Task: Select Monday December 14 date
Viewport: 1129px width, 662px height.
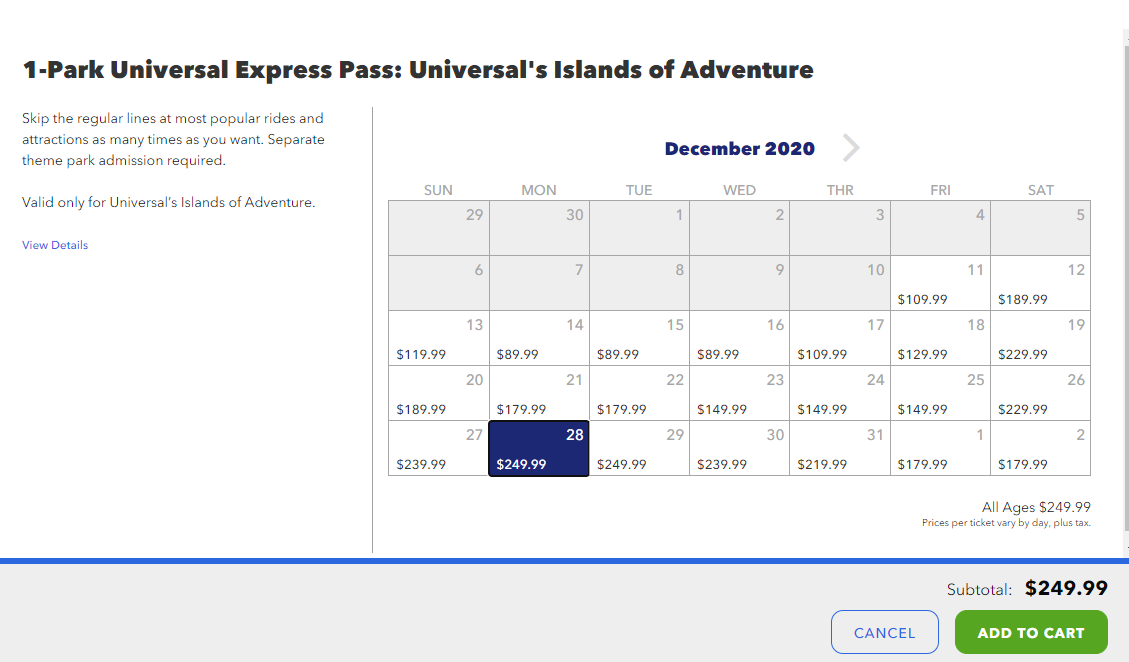Action: tap(539, 338)
